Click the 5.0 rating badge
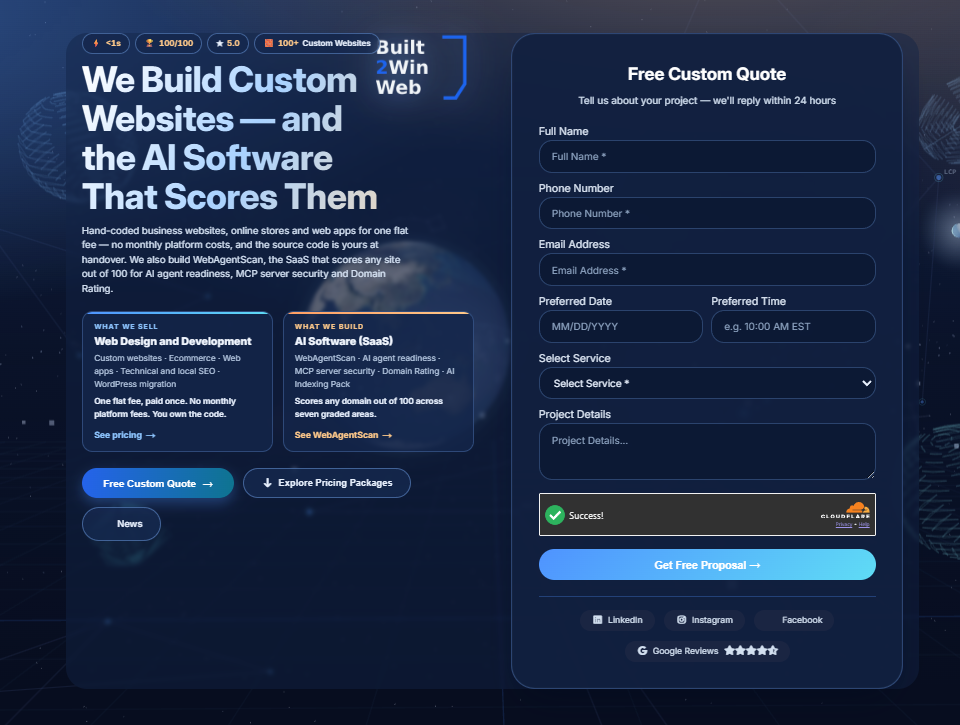The image size is (960, 725). [228, 43]
